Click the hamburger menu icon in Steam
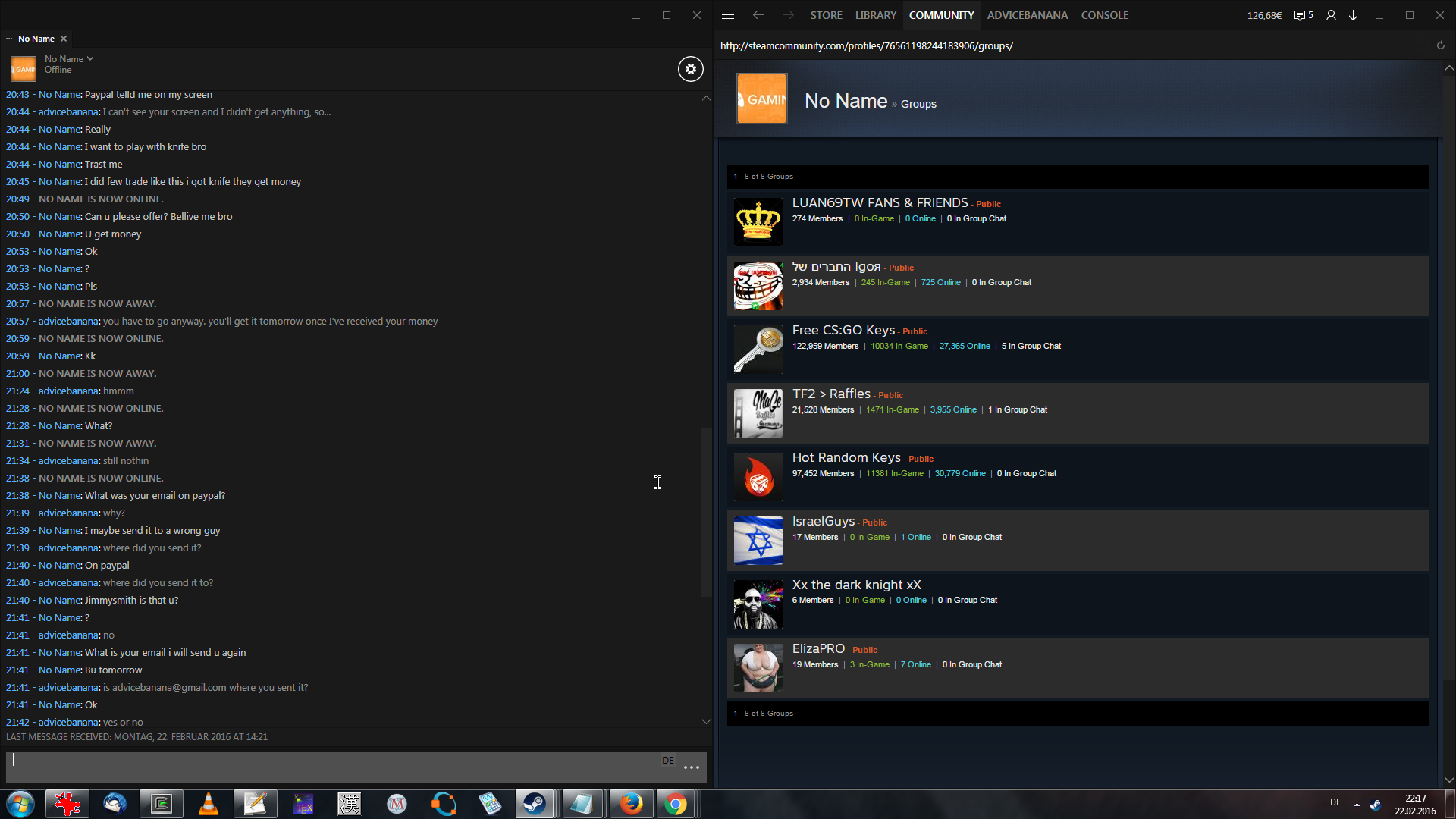1456x819 pixels. 728,15
